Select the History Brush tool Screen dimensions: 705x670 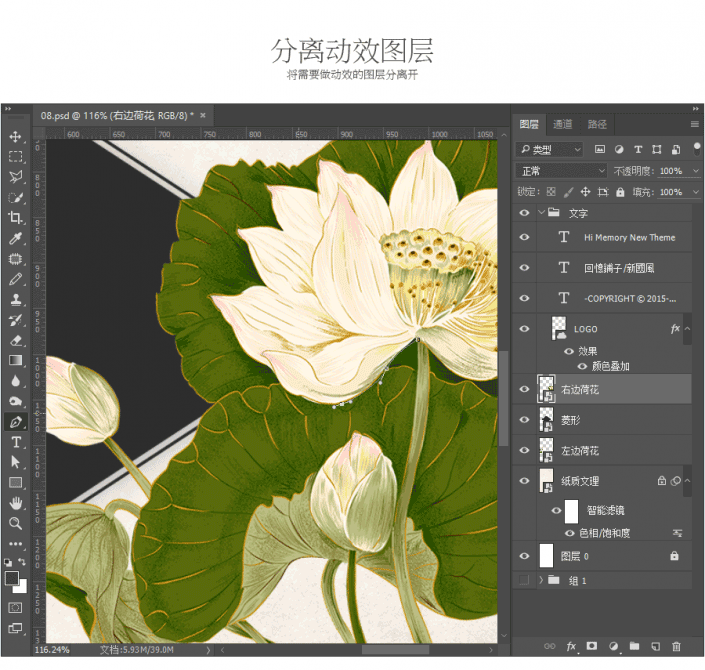pyautogui.click(x=15, y=320)
